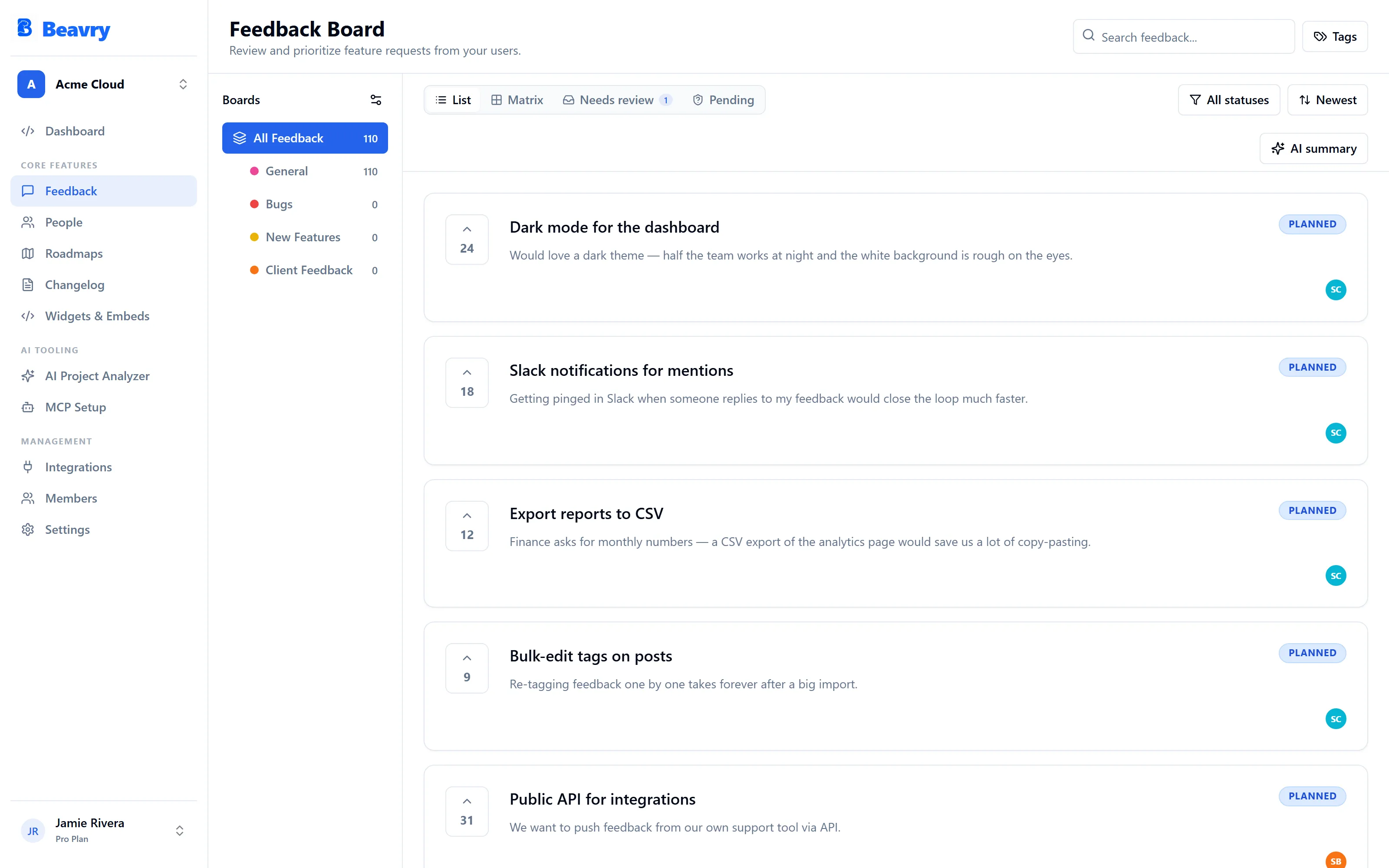This screenshot has width=1389, height=868.
Task: Click the JR user avatar
Action: tap(33, 831)
